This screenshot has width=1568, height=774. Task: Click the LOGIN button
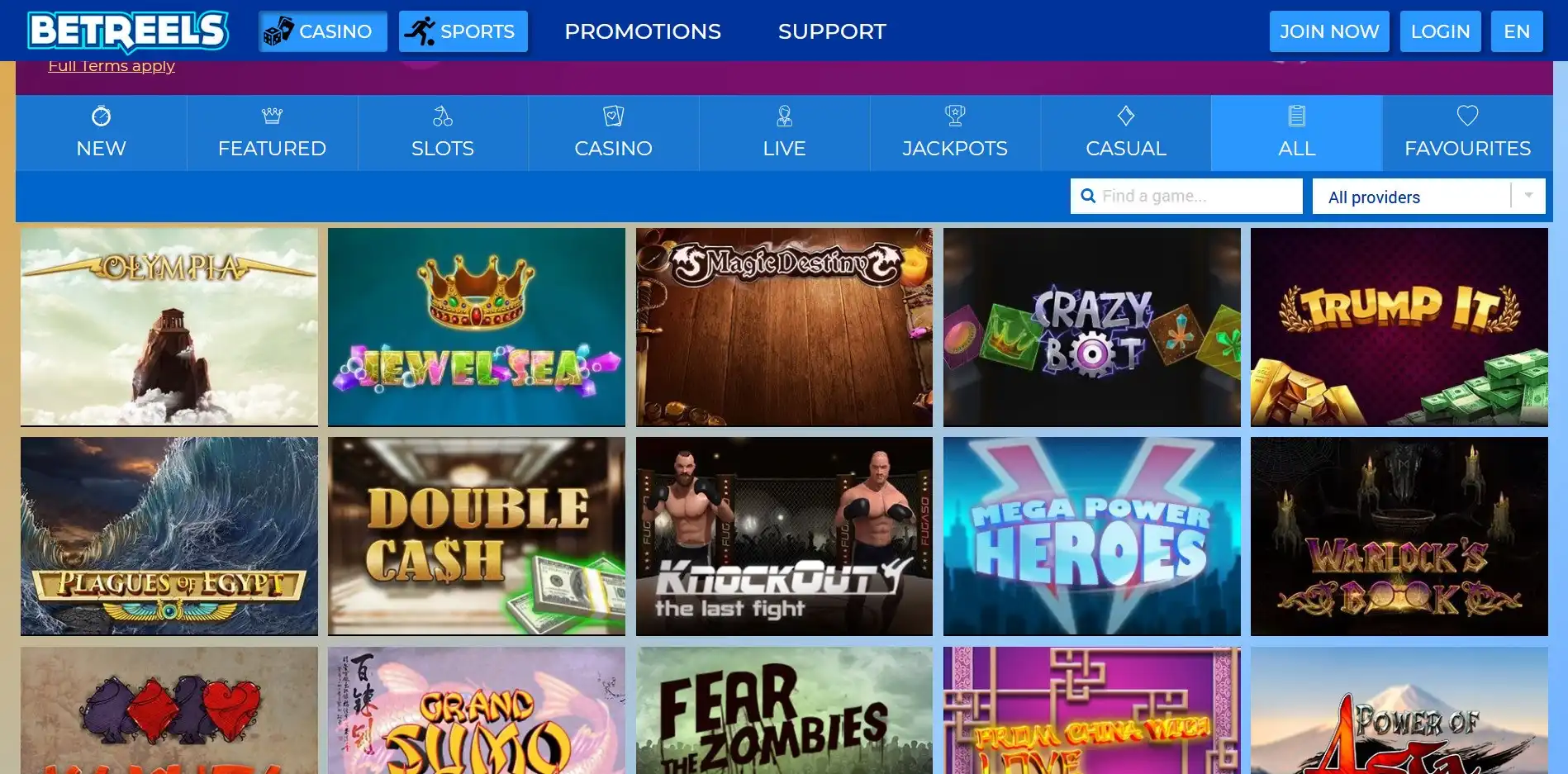point(1440,31)
